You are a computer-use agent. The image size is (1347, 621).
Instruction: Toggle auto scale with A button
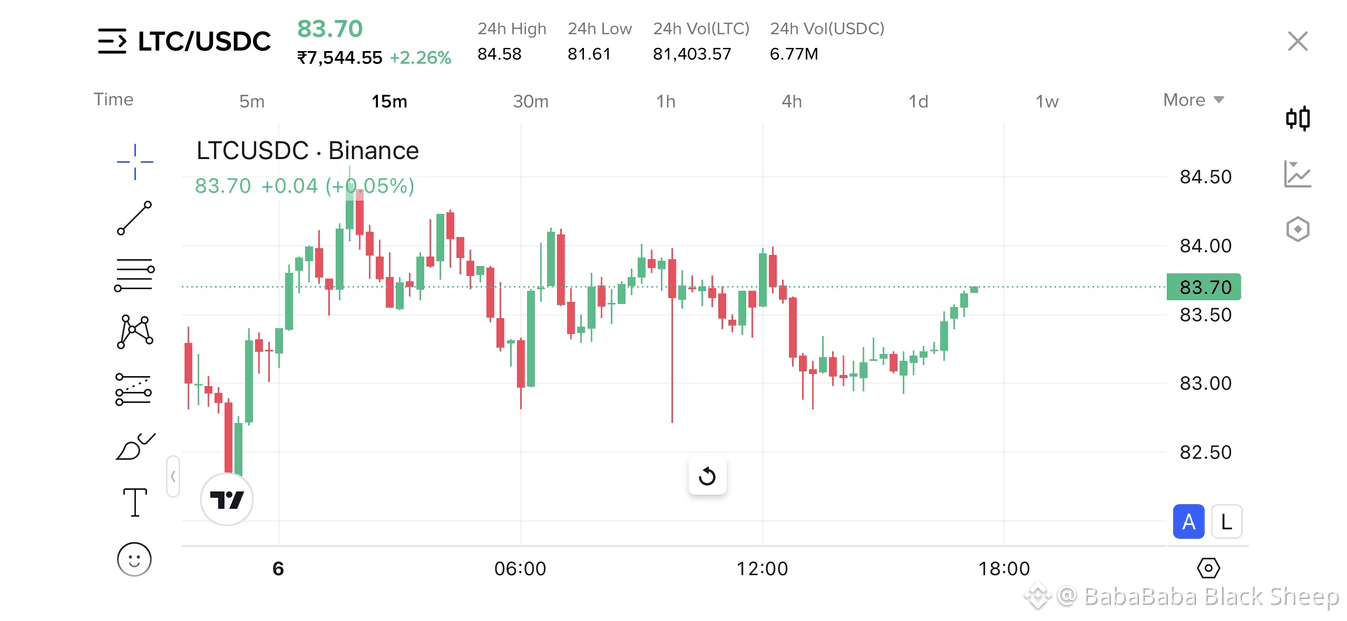tap(1188, 522)
